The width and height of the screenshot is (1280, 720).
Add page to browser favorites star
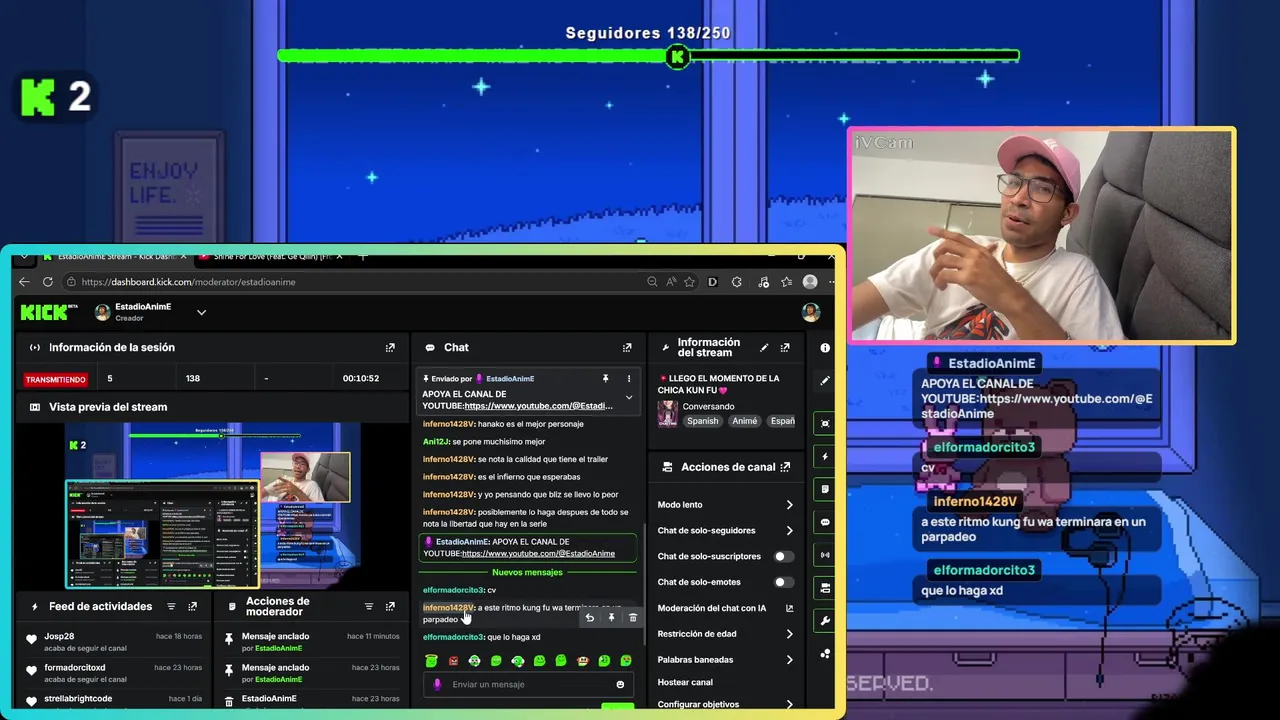[x=690, y=282]
